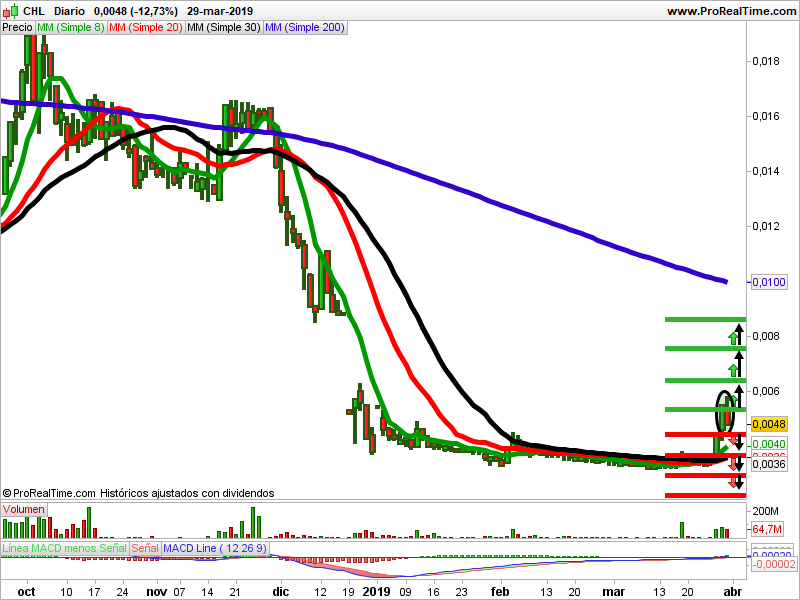Click the lowest red down arrow
This screenshot has height=600, width=800.
(x=735, y=484)
